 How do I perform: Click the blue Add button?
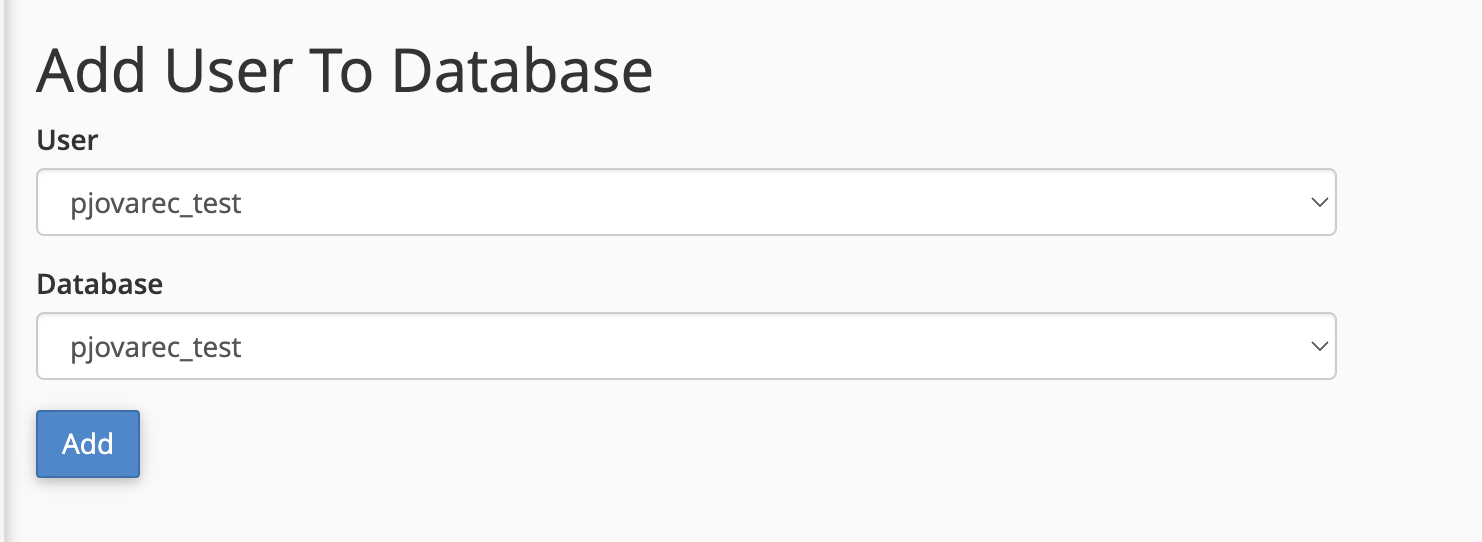point(88,444)
